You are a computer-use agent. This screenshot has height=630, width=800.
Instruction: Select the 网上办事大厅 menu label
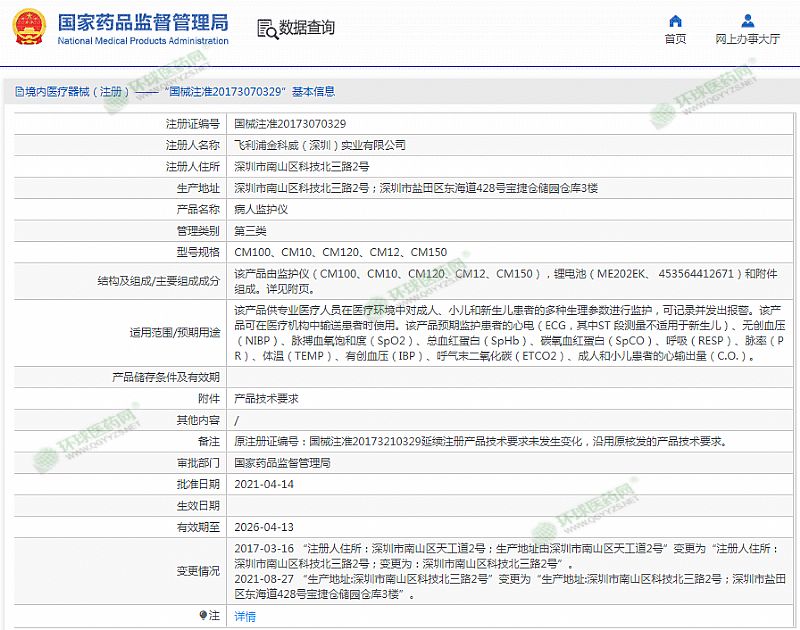[x=747, y=39]
